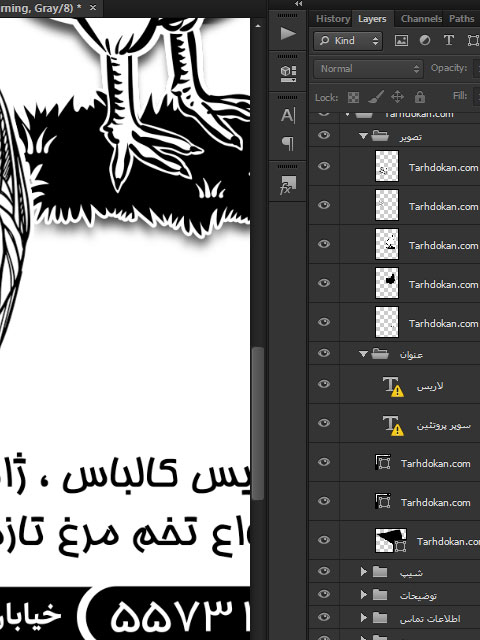Open the Kind filter dropdown

pyautogui.click(x=348, y=40)
